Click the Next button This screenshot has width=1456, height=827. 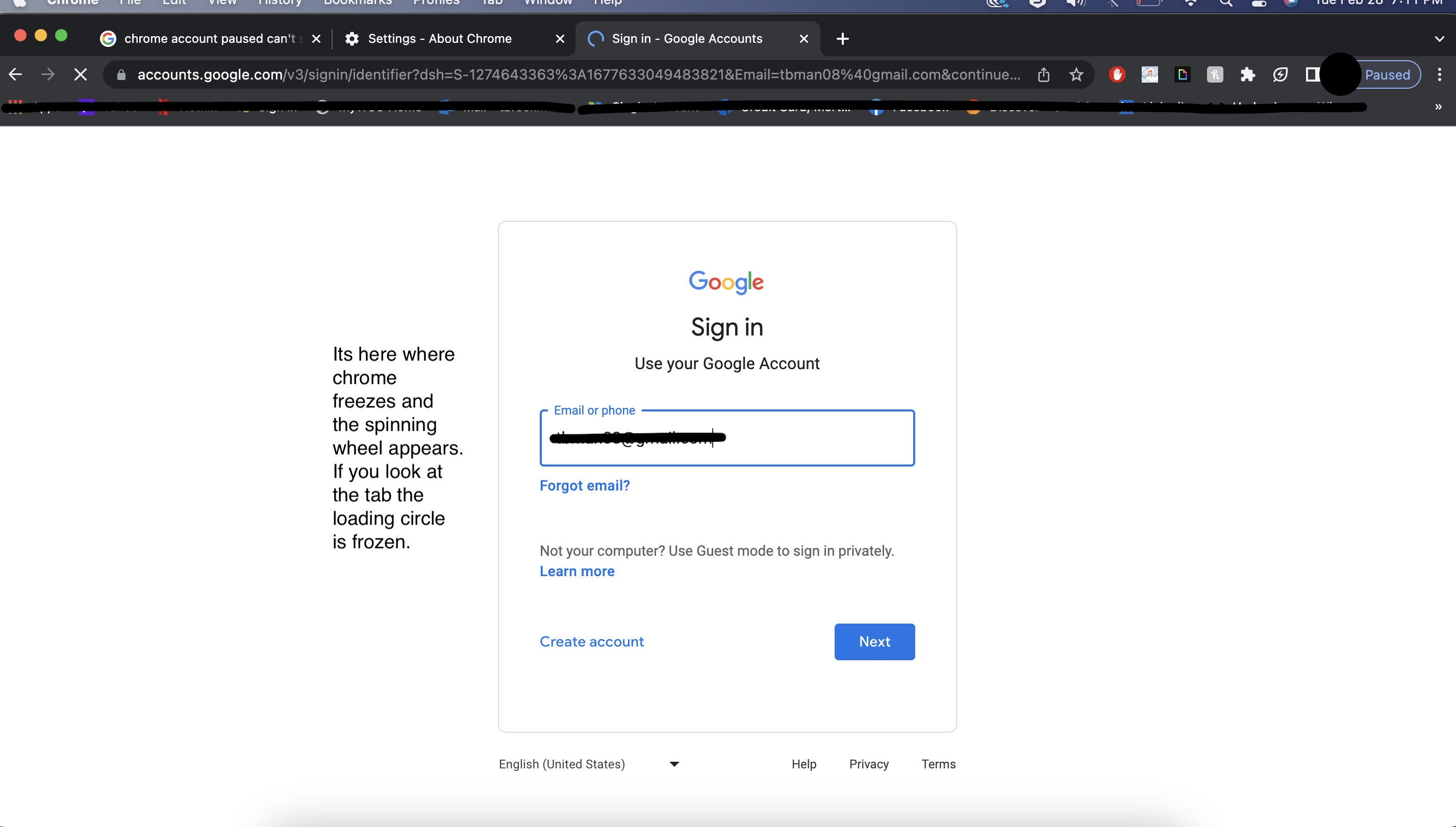(x=874, y=641)
